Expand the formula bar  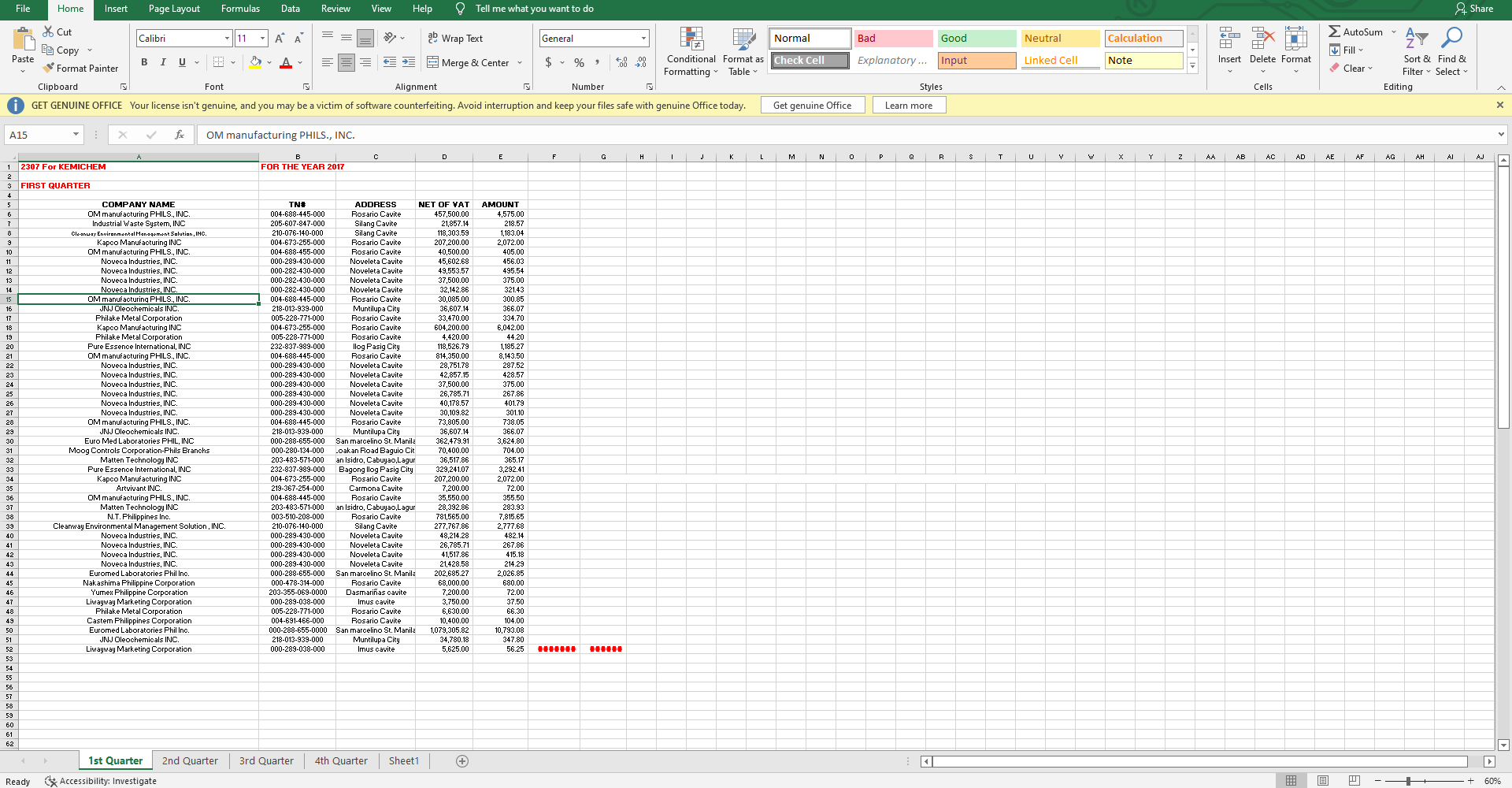[1501, 135]
